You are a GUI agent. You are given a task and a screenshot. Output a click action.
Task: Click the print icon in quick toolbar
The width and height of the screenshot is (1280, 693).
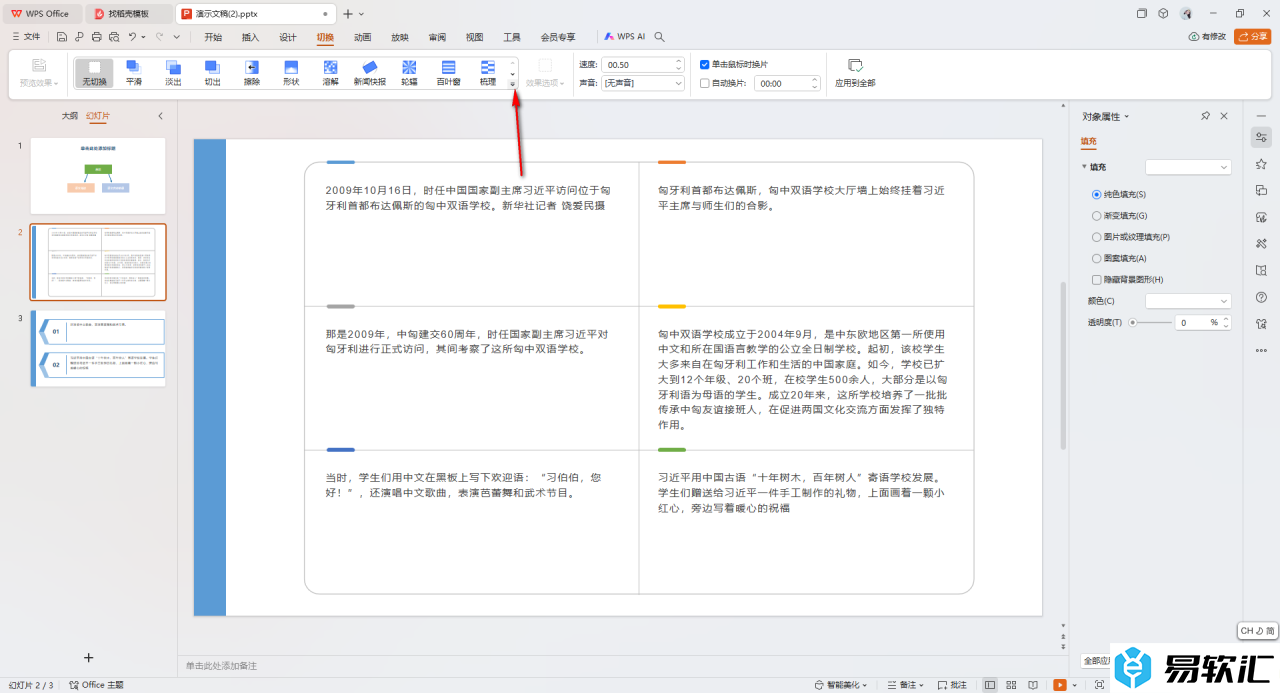(96, 37)
